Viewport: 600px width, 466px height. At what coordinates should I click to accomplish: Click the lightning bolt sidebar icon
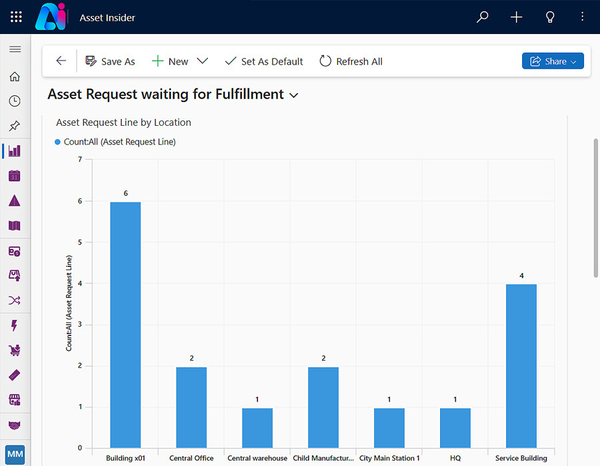pyautogui.click(x=14, y=325)
